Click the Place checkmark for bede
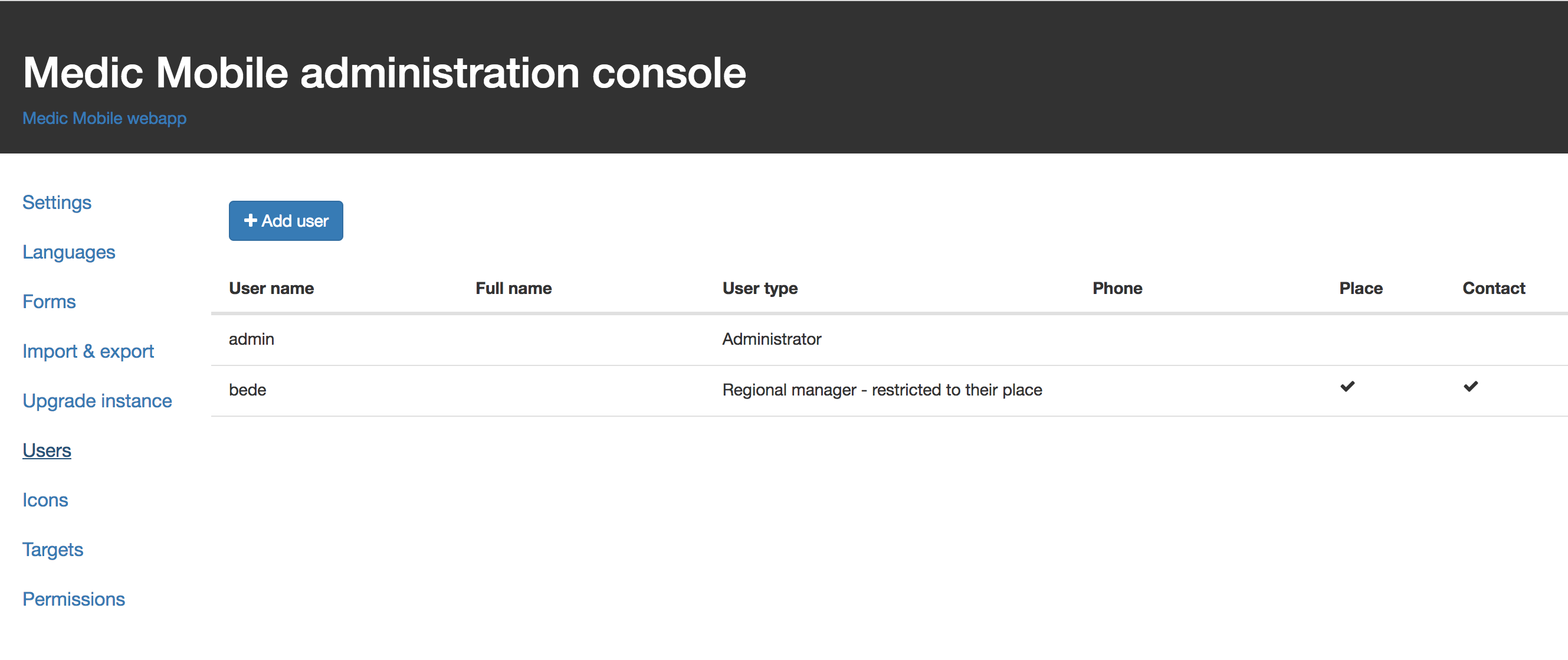Screen dimensions: 1568x660 pos(1347,387)
